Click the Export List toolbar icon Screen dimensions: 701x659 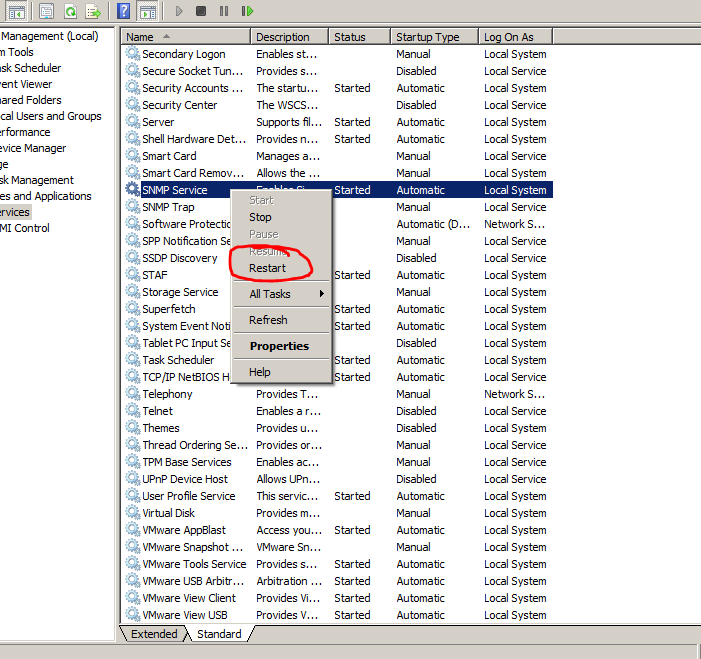(93, 11)
